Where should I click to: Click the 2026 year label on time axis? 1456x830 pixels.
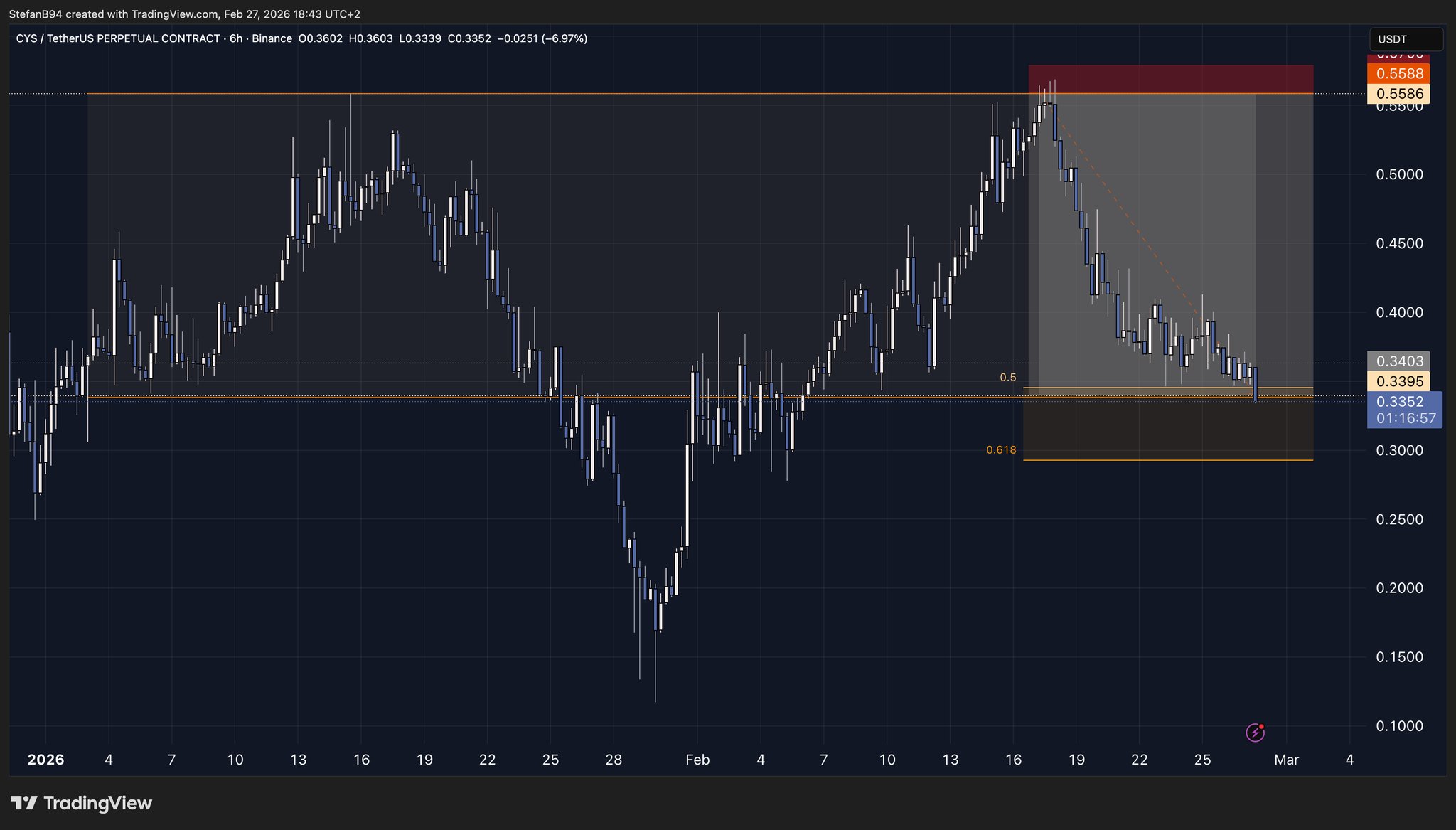coord(45,760)
